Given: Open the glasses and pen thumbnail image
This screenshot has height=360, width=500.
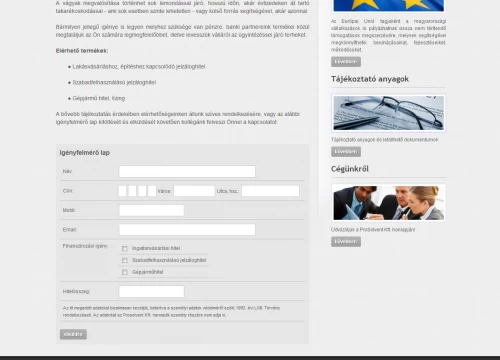Looking at the screenshot, I should [388, 113].
